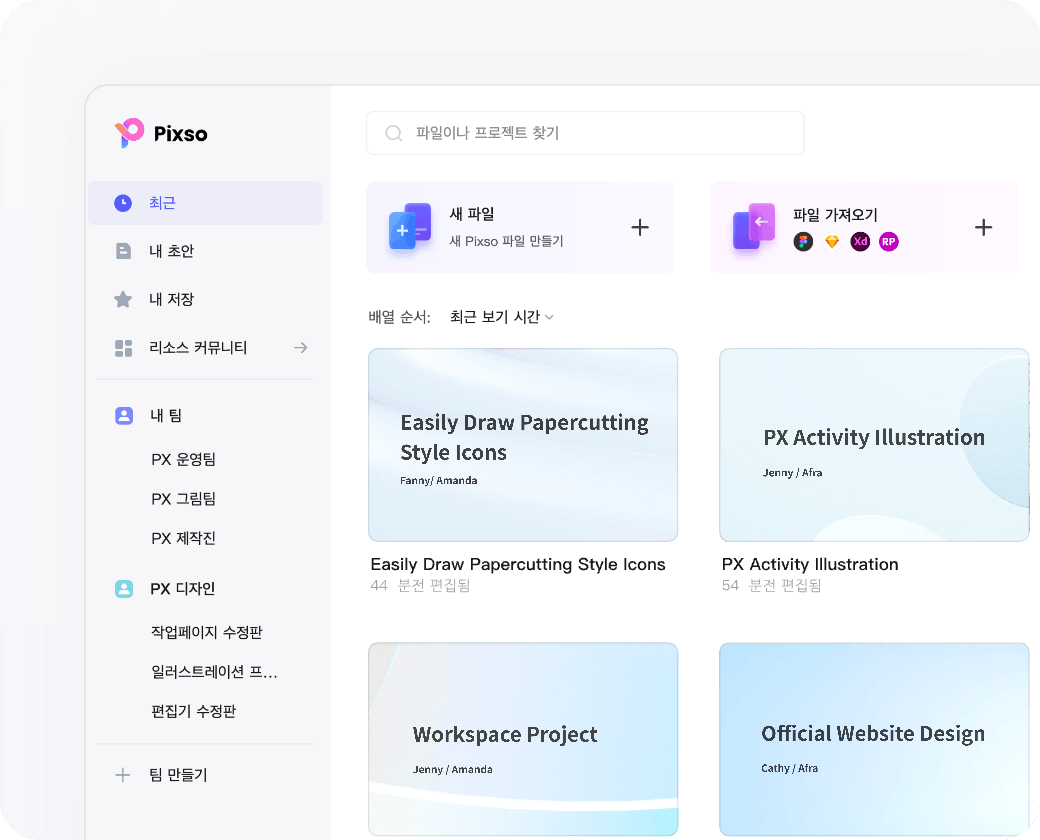
Task: Open the PX Activity Illustration thumbnail
Action: coord(874,445)
